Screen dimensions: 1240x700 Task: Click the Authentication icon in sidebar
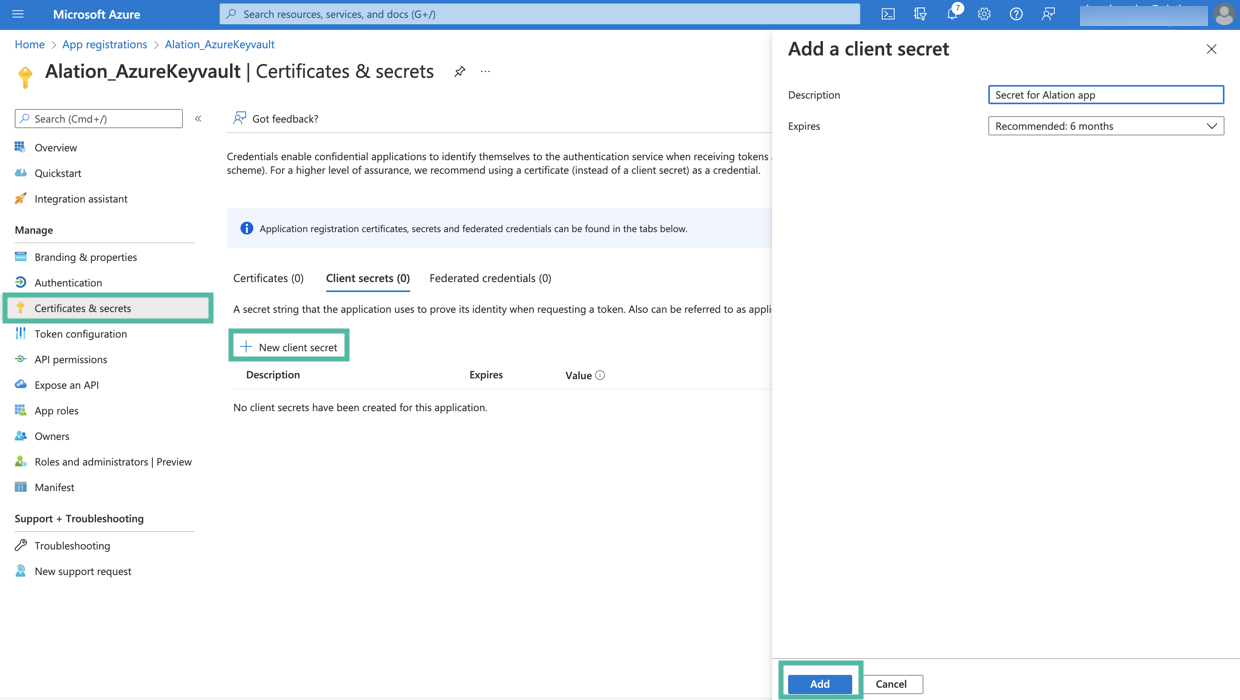(x=20, y=282)
